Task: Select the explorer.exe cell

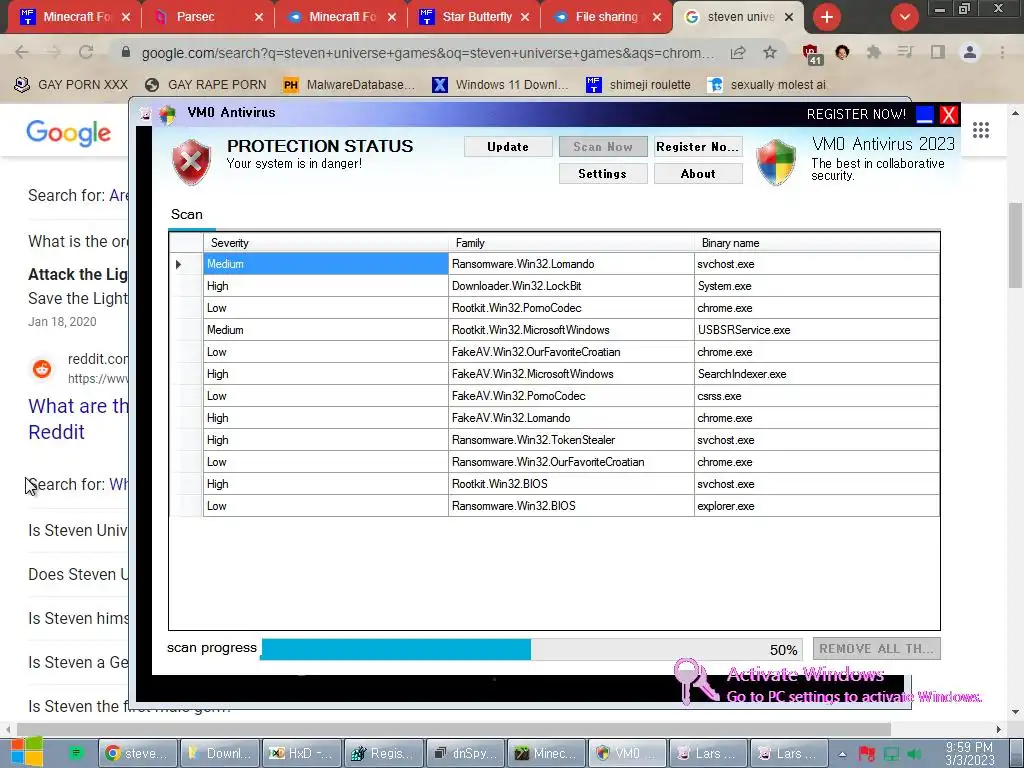Action: (x=817, y=505)
